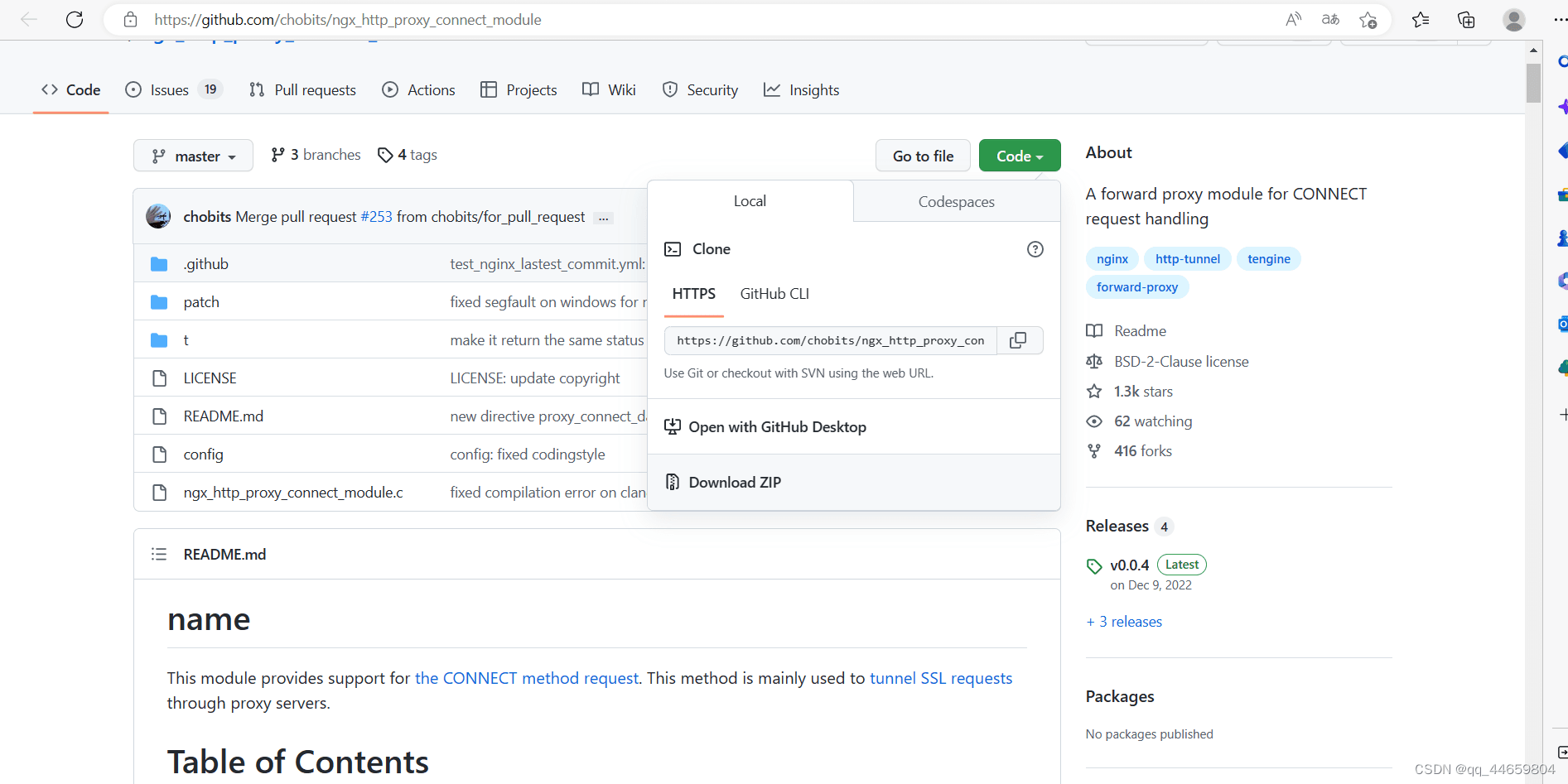Click Download ZIP
Image resolution: width=1568 pixels, height=784 pixels.
[735, 483]
